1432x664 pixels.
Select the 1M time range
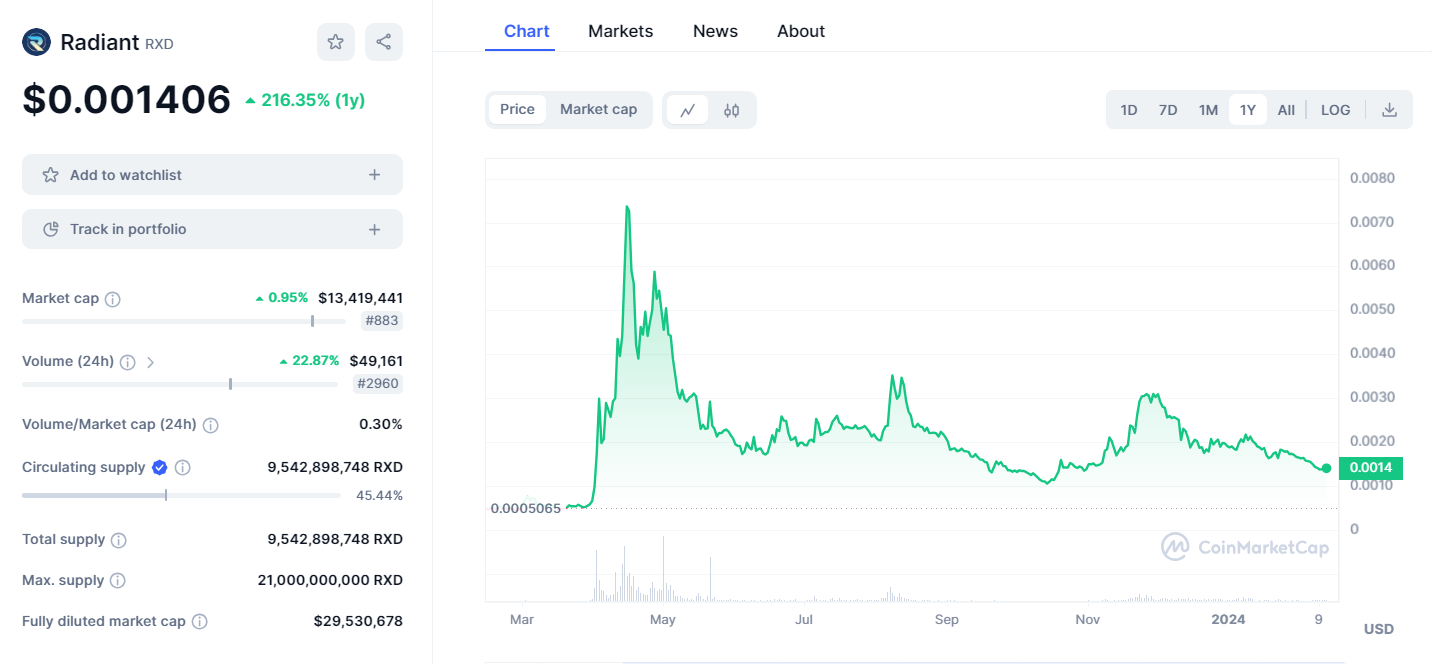pos(1208,110)
